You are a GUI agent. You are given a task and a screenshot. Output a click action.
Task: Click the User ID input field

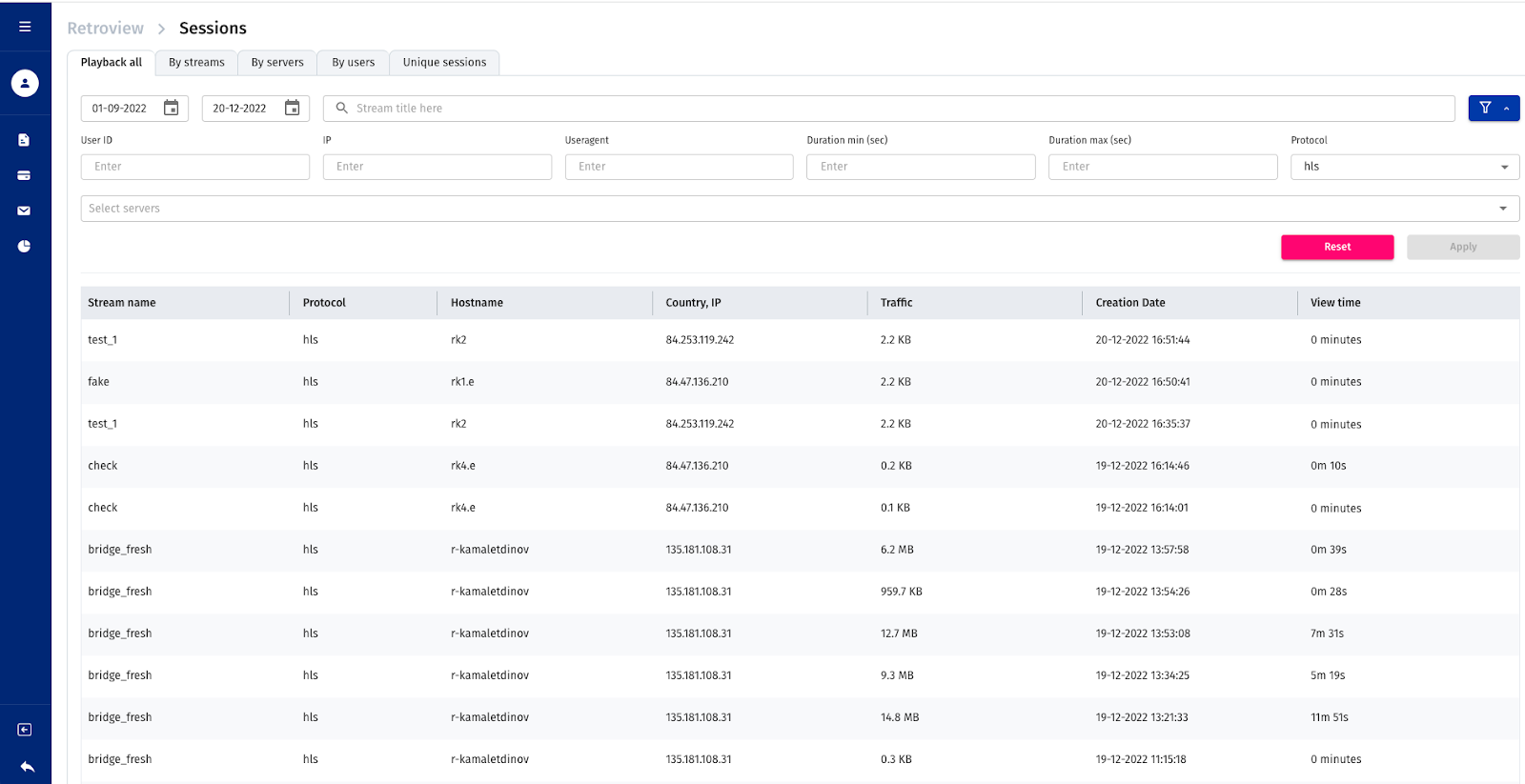click(x=195, y=167)
